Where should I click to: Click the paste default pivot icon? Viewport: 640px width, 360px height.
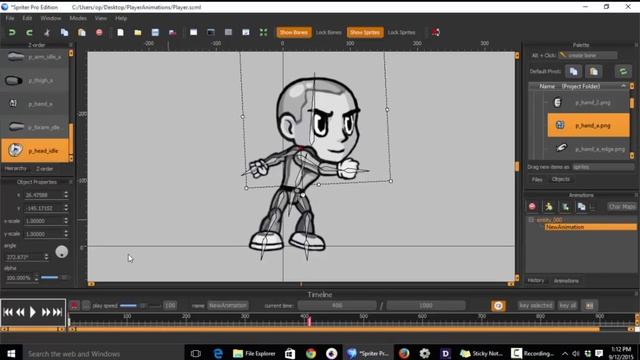(x=593, y=71)
